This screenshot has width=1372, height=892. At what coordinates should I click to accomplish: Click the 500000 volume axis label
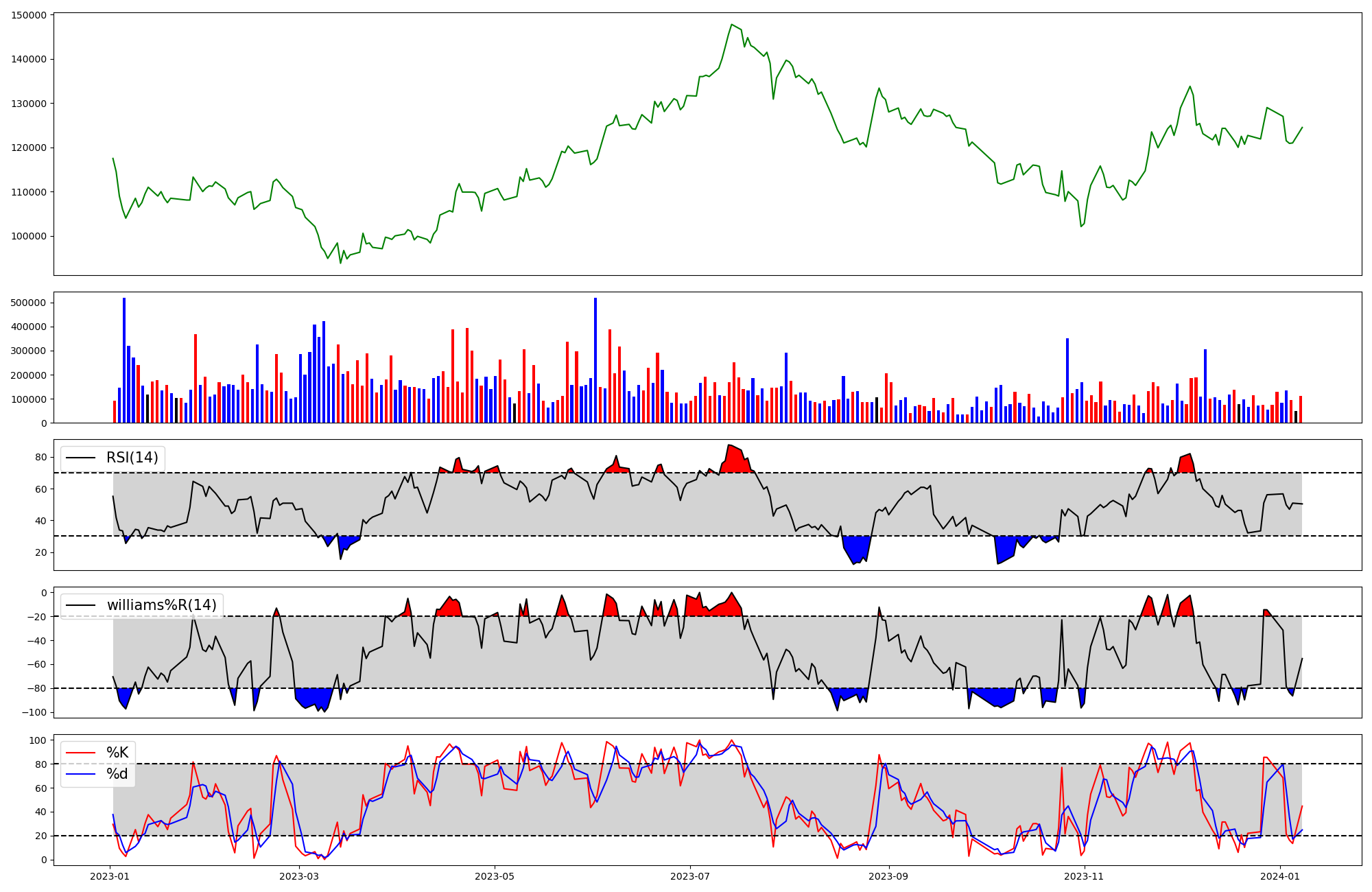[x=29, y=303]
